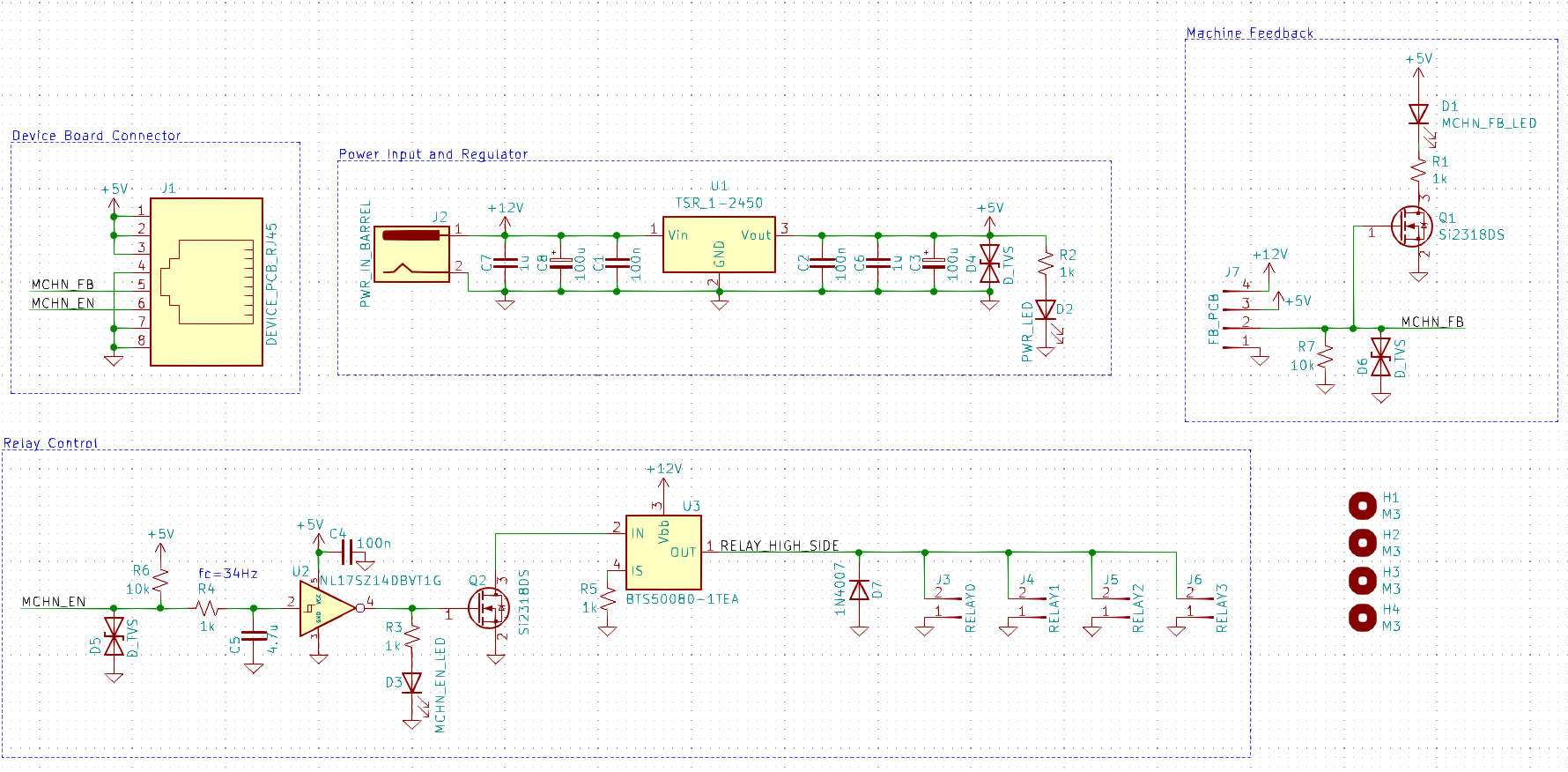Screen dimensions: 1568x772
Task: Select the Q2 MOSFET in Relay Control
Action: 487,608
